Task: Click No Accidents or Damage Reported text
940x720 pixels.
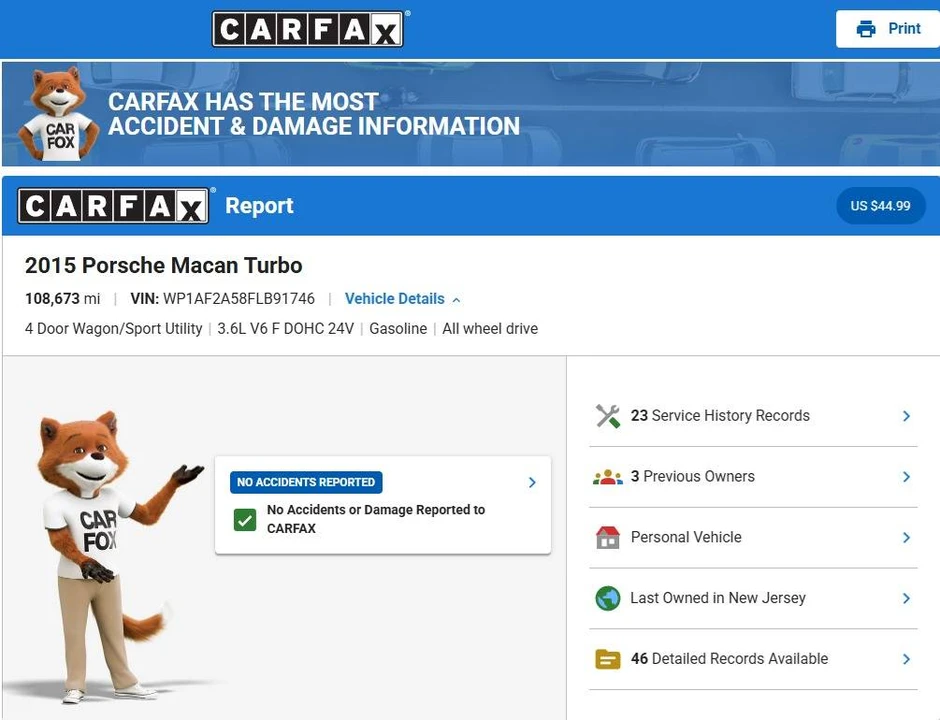Action: 376,519
